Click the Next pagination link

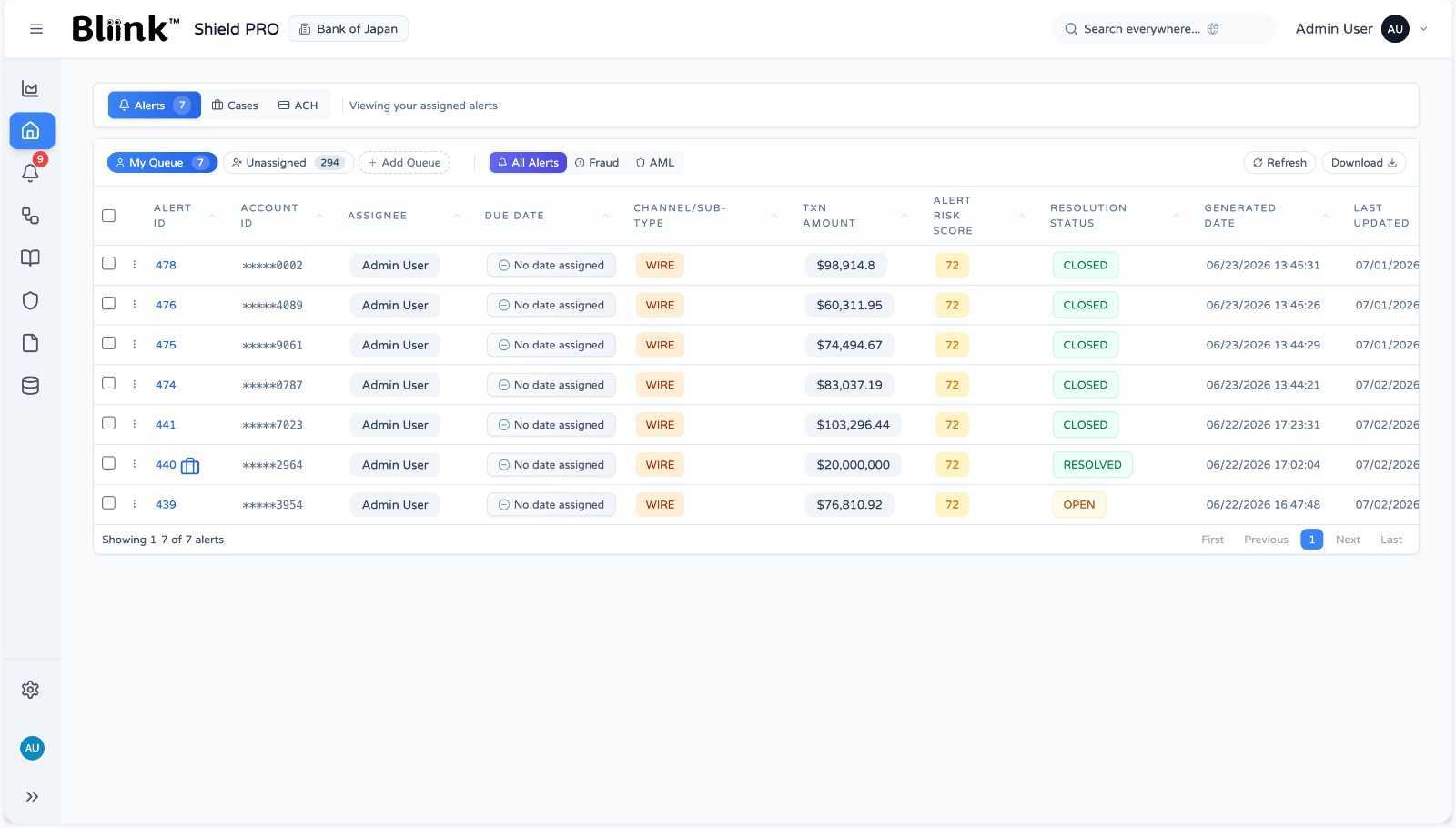(x=1348, y=540)
